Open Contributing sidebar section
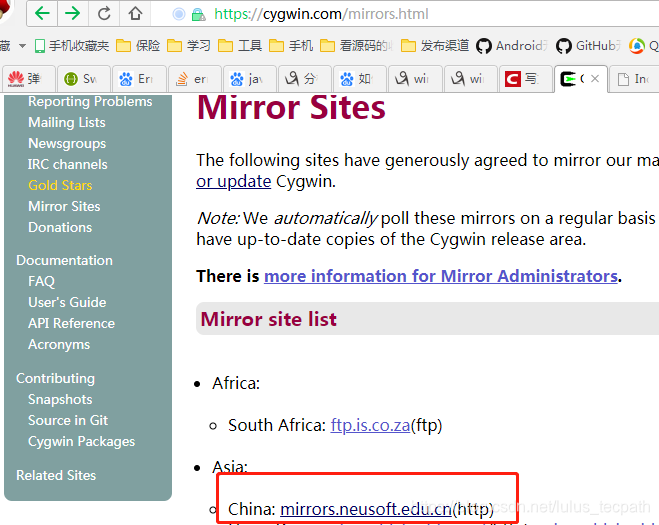This screenshot has width=659, height=525. coord(55,378)
